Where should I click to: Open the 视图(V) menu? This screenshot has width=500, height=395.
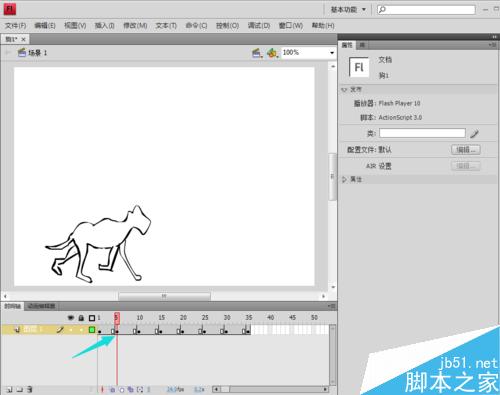(75, 25)
